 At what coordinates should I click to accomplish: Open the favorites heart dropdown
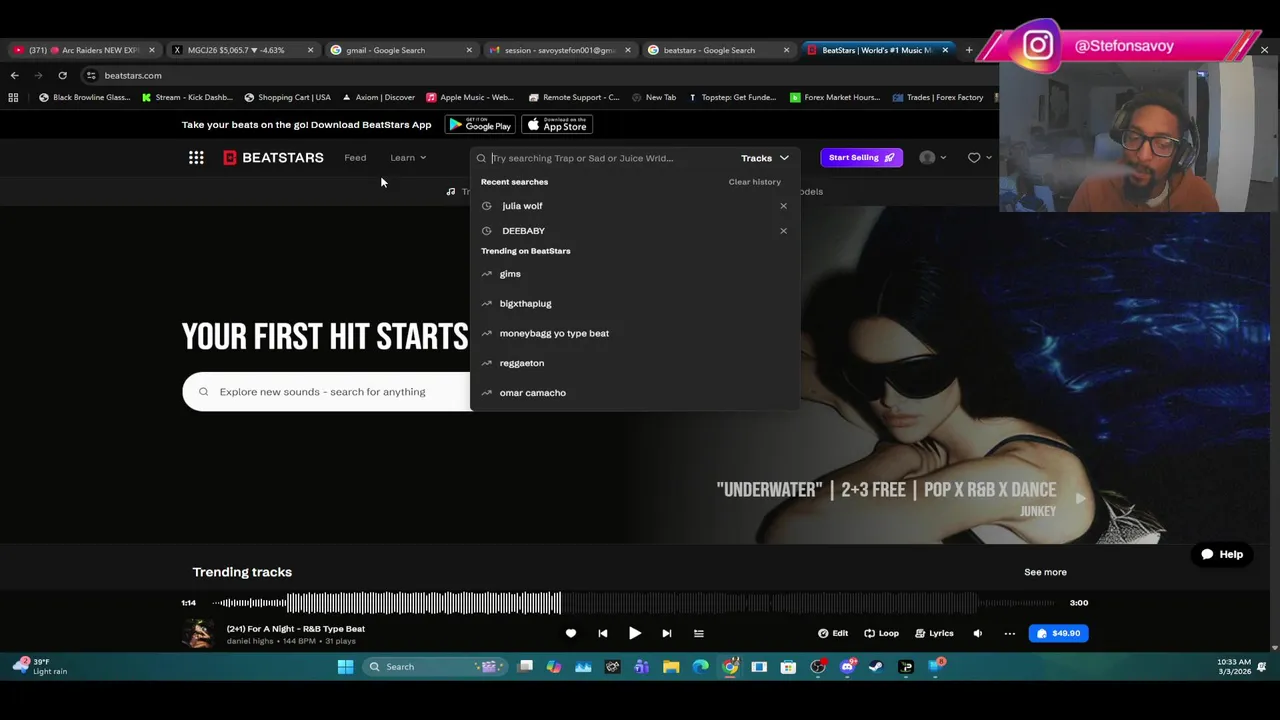click(x=979, y=157)
